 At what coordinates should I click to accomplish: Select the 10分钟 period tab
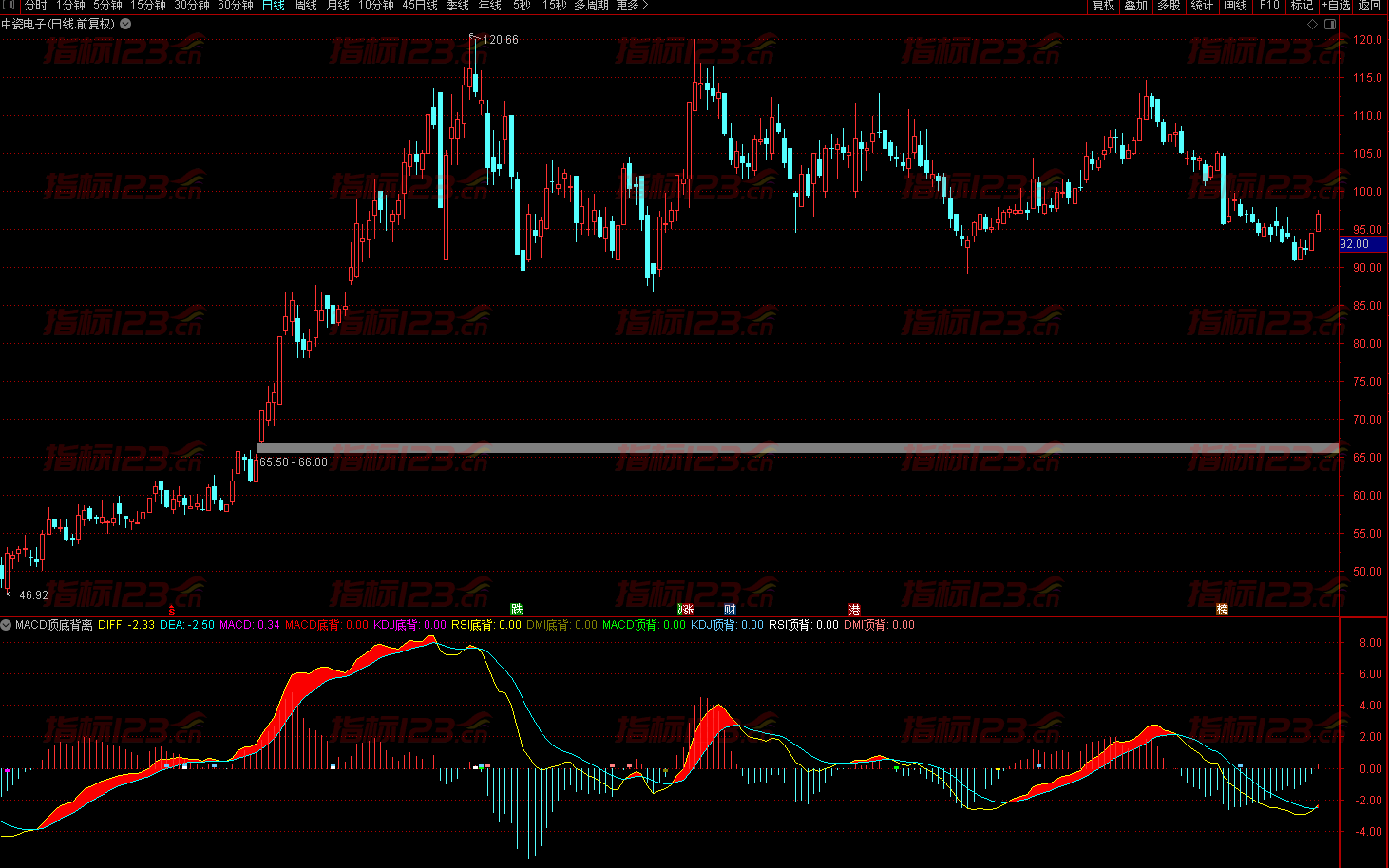pyautogui.click(x=376, y=6)
